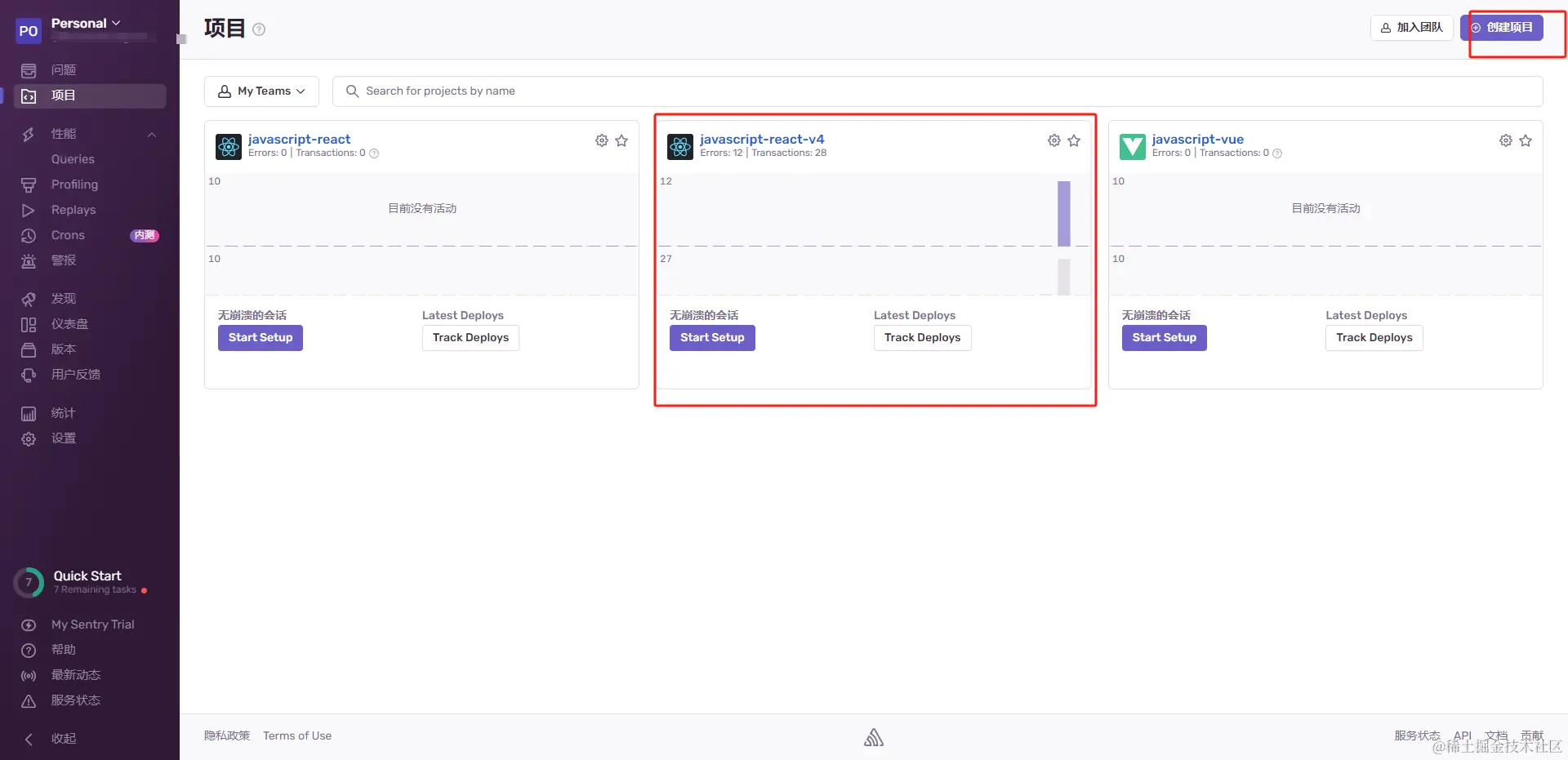Click the search projects by name field
Viewport: 1568px width, 760px height.
[938, 91]
